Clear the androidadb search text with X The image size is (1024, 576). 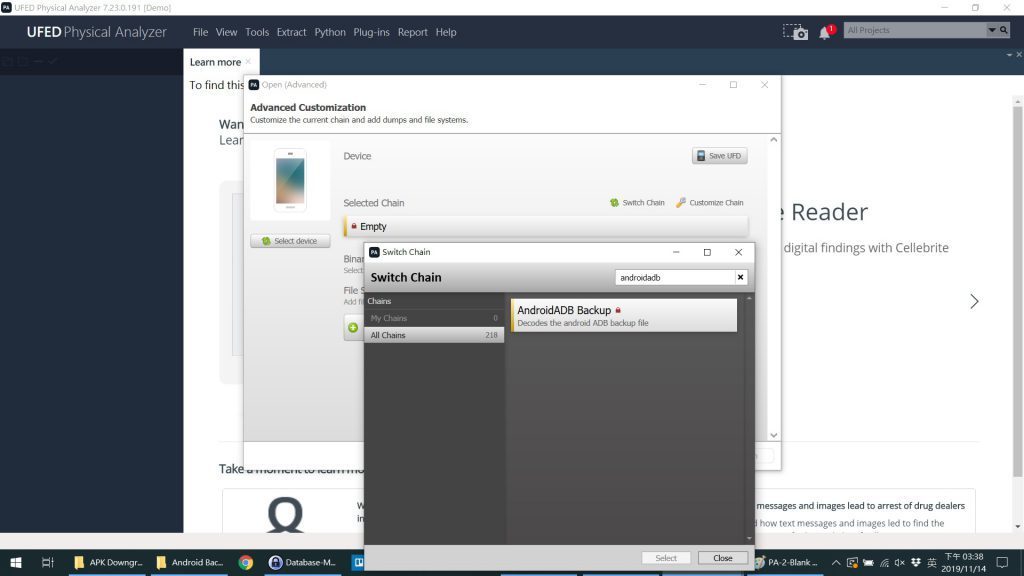pyautogui.click(x=741, y=278)
